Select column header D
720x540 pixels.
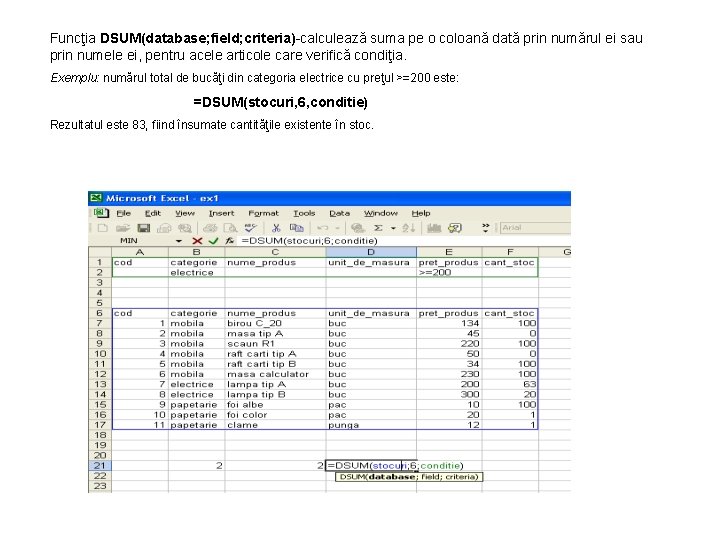tap(371, 252)
